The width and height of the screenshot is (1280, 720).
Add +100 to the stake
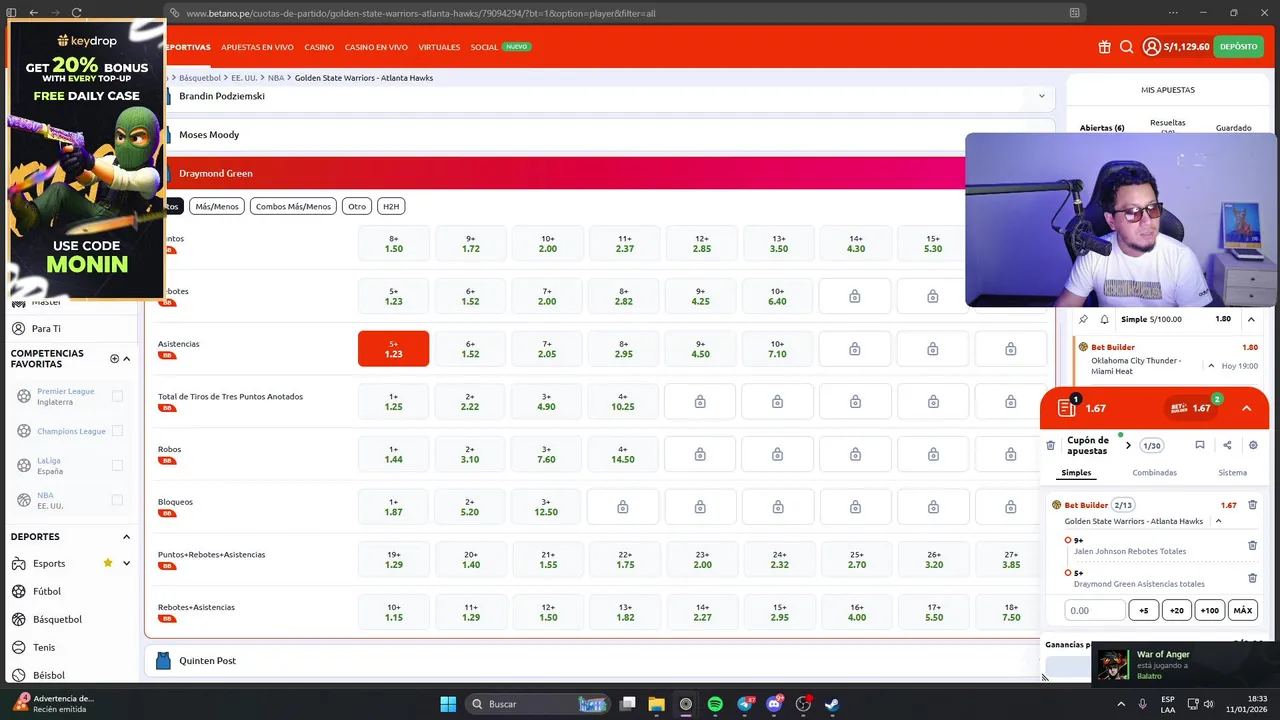[x=1209, y=610]
